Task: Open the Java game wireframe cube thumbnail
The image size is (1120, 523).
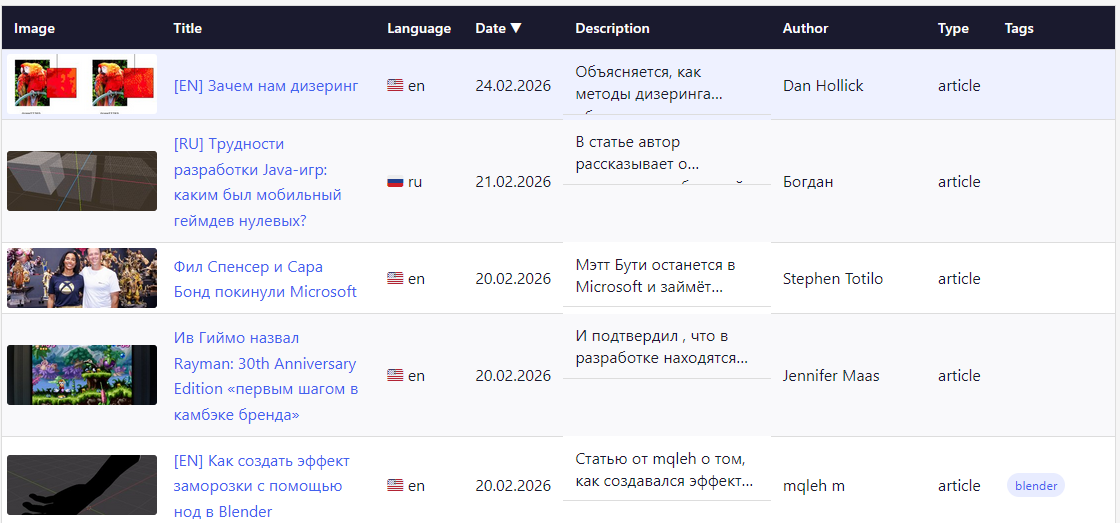Action: coord(81,181)
